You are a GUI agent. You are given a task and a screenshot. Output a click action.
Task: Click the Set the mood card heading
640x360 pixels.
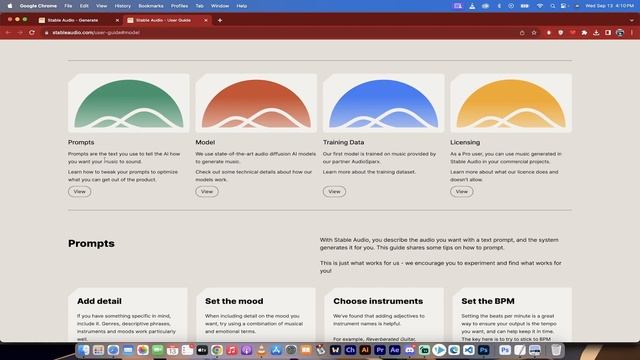click(x=234, y=301)
